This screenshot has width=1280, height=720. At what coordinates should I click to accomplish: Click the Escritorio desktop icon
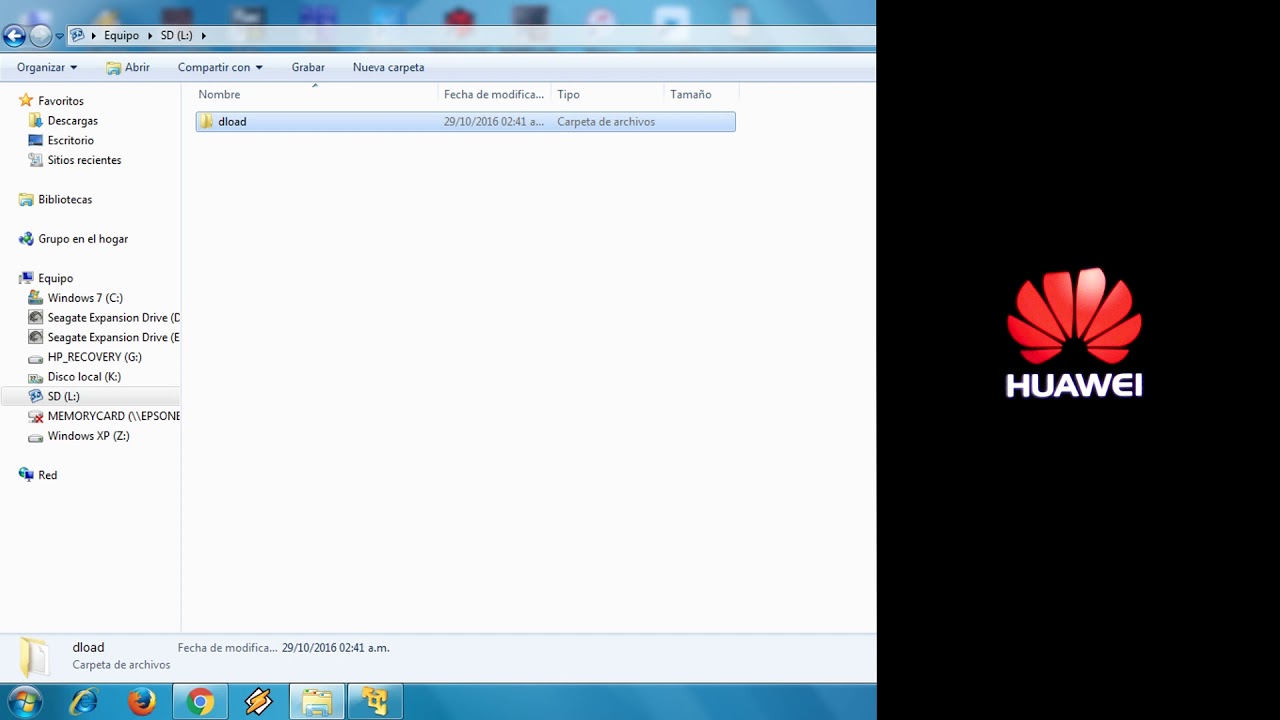pos(36,140)
